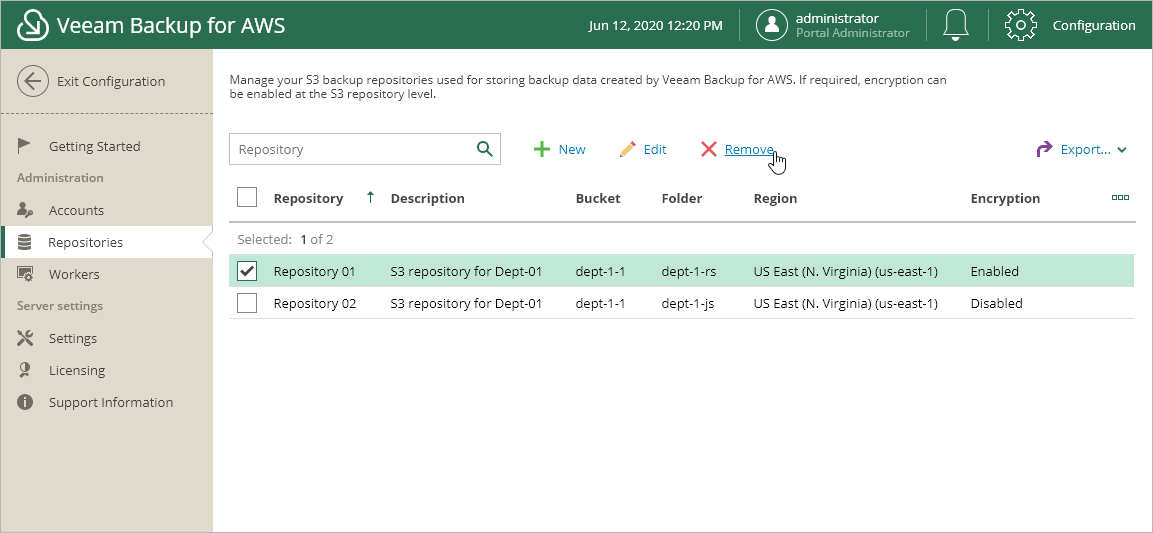Screen dimensions: 1153x533
Task: Select the Repository 02 name cell
Action: (x=315, y=303)
